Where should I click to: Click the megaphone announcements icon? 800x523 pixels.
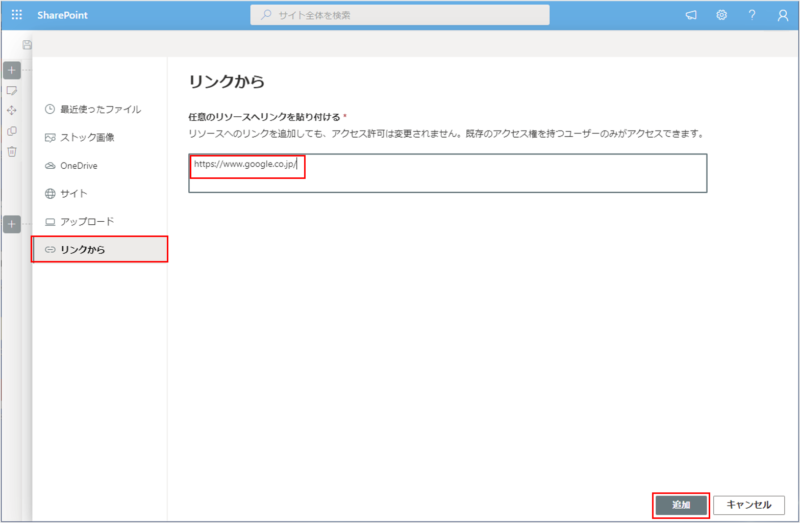point(690,15)
